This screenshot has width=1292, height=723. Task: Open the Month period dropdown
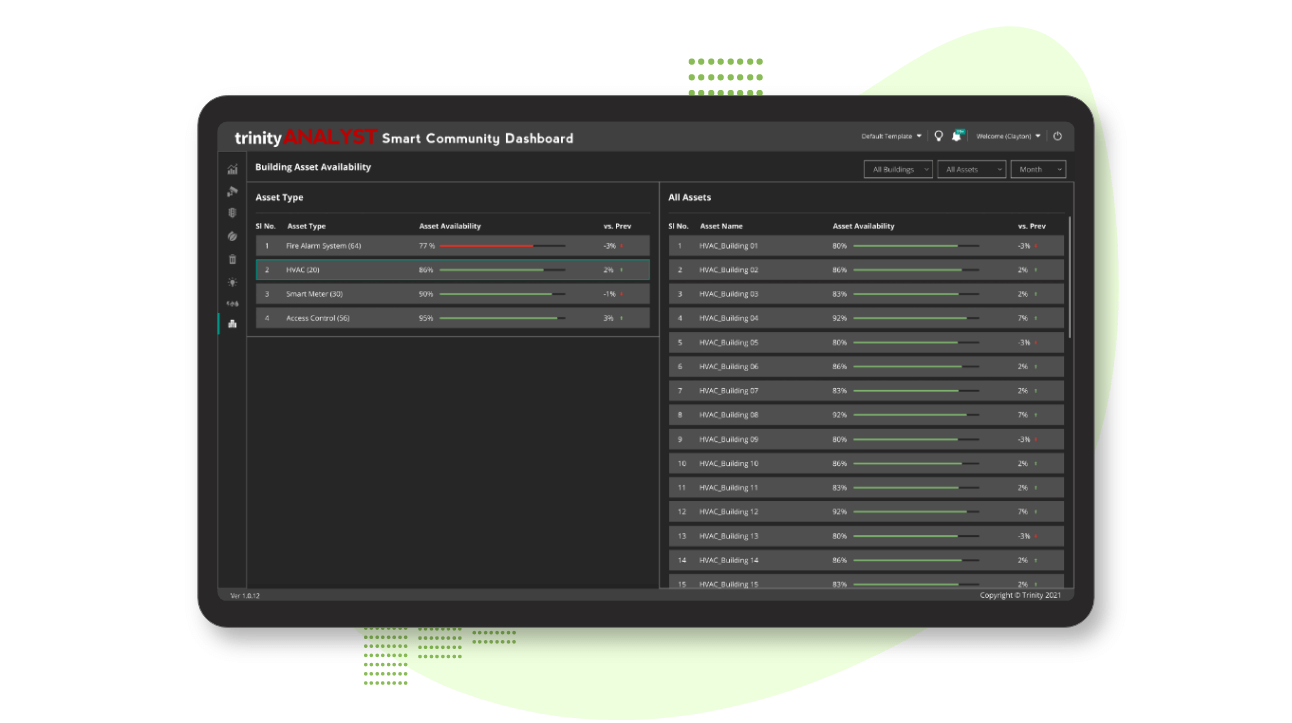pos(1038,170)
